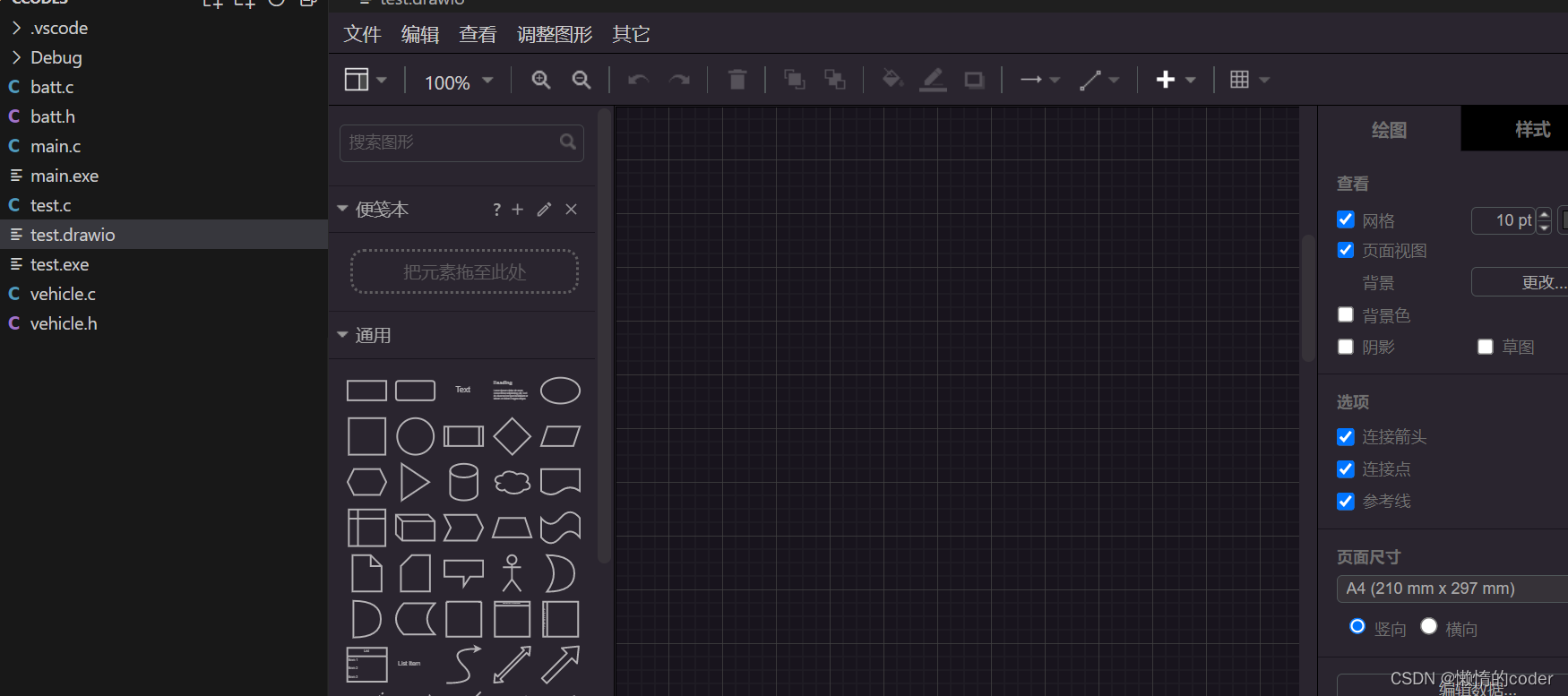Click the bring to front icon
Image resolution: width=1568 pixels, height=696 pixels.
[794, 80]
